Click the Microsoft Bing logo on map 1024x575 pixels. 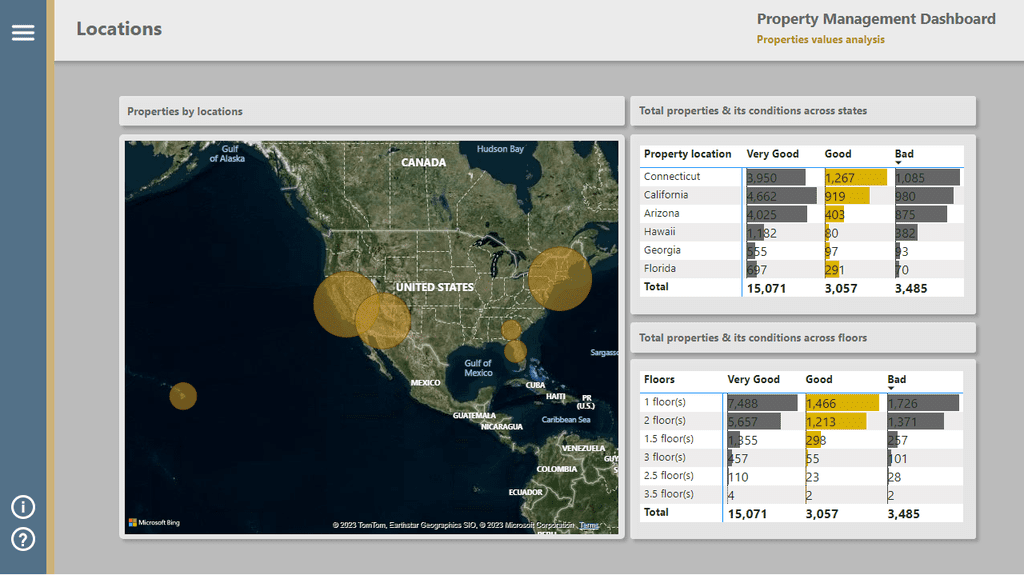[154, 523]
